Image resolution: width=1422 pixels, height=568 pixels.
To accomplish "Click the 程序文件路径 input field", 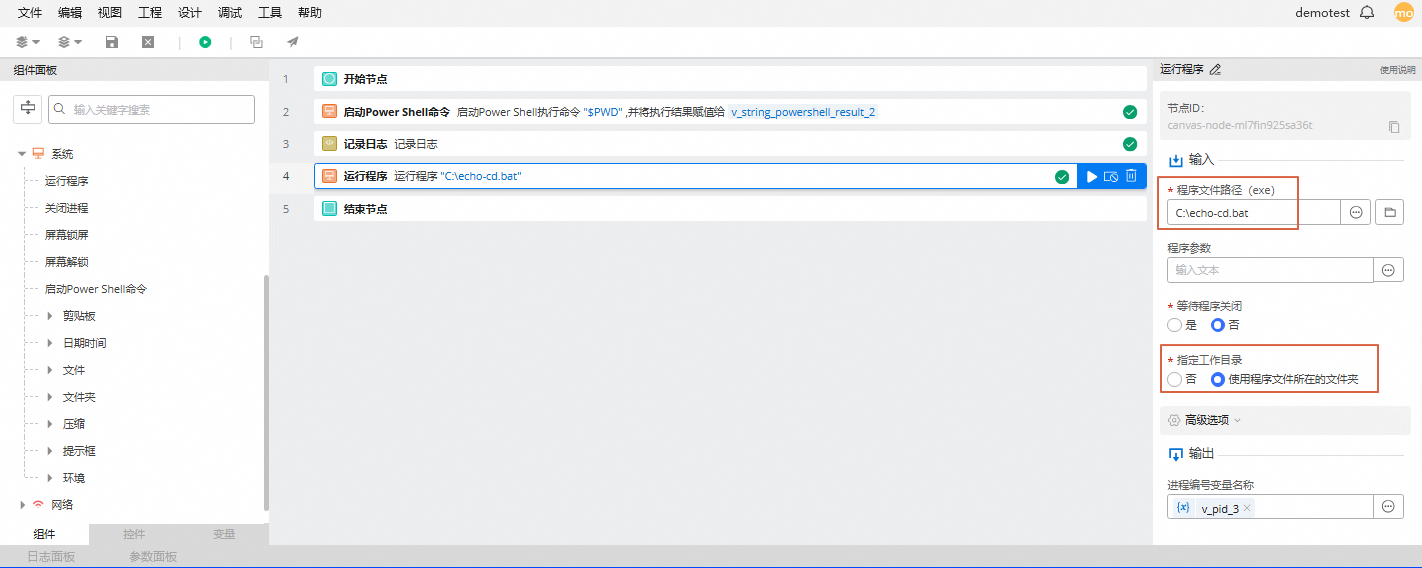I will (1254, 212).
